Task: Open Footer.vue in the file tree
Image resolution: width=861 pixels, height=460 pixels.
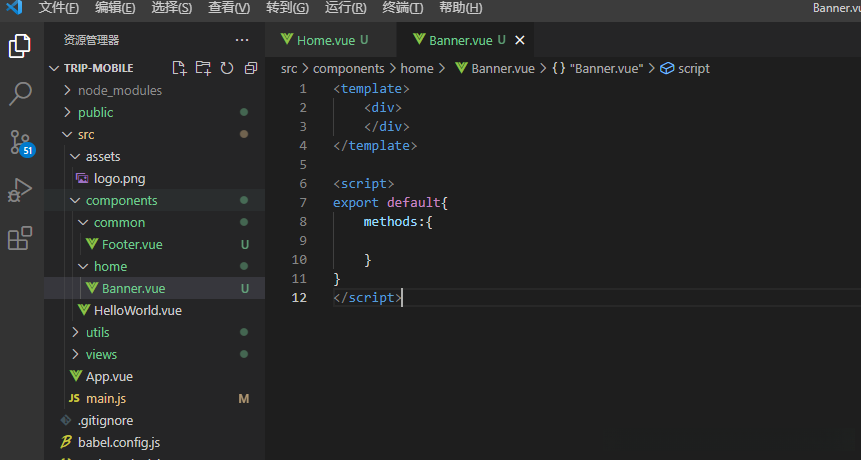Action: [131, 244]
